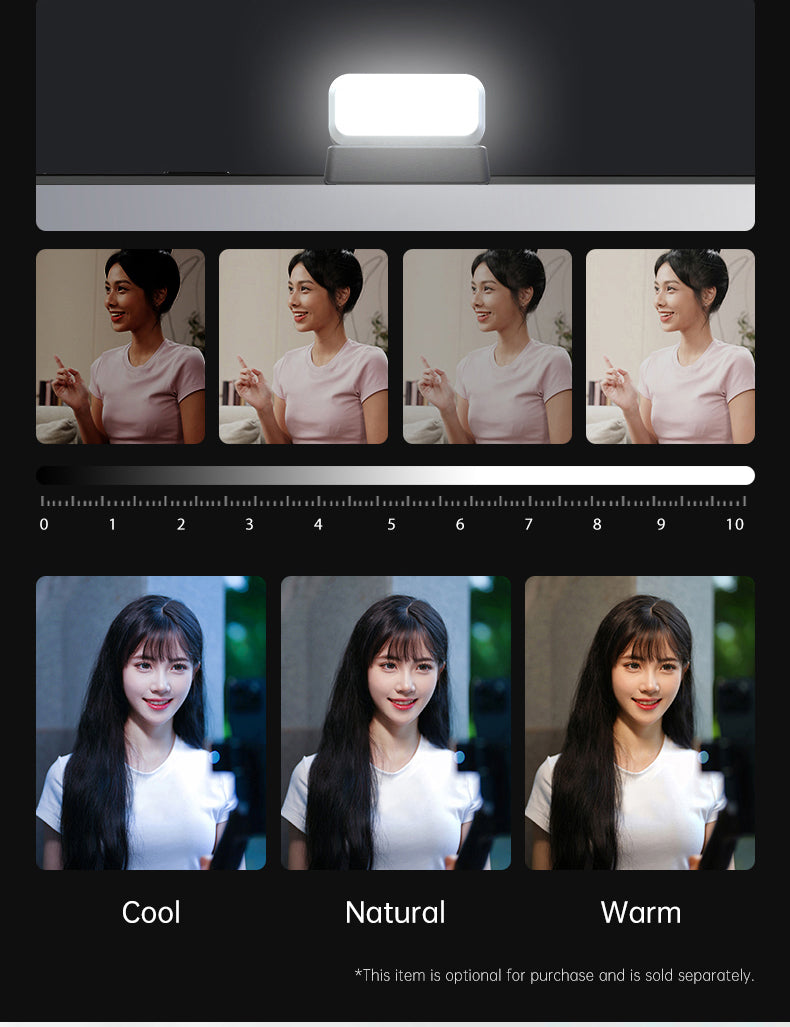Click the light's clip mount base
The height and width of the screenshot is (1027, 790).
(406, 165)
